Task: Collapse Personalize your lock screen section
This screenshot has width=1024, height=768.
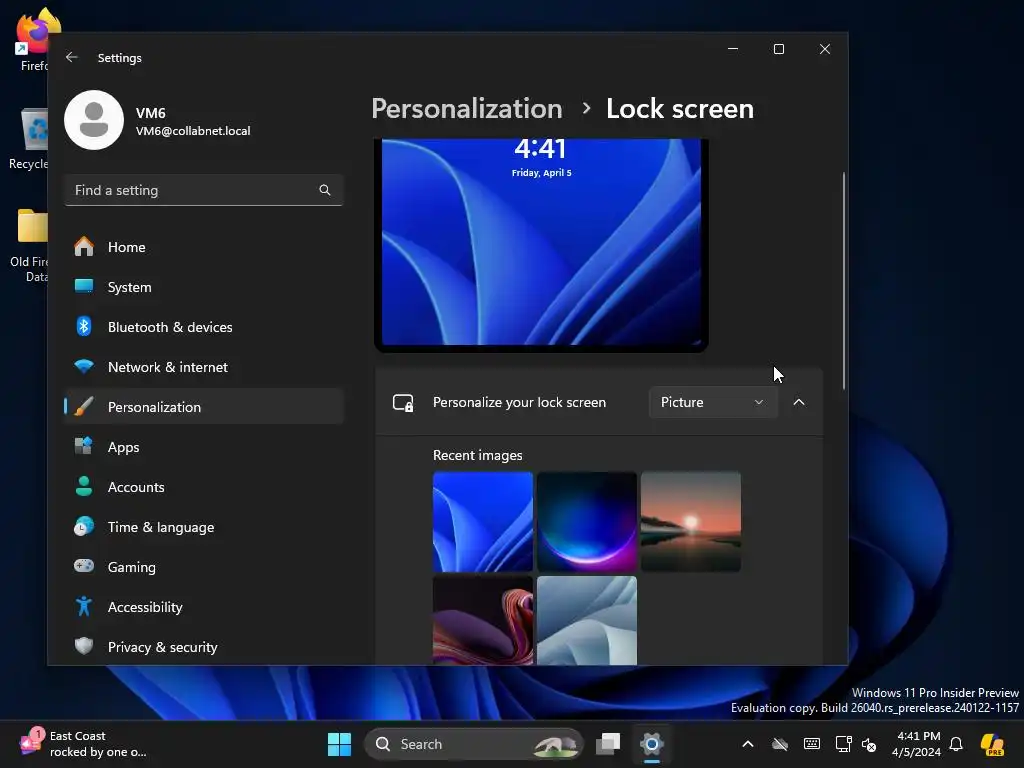Action: (799, 402)
